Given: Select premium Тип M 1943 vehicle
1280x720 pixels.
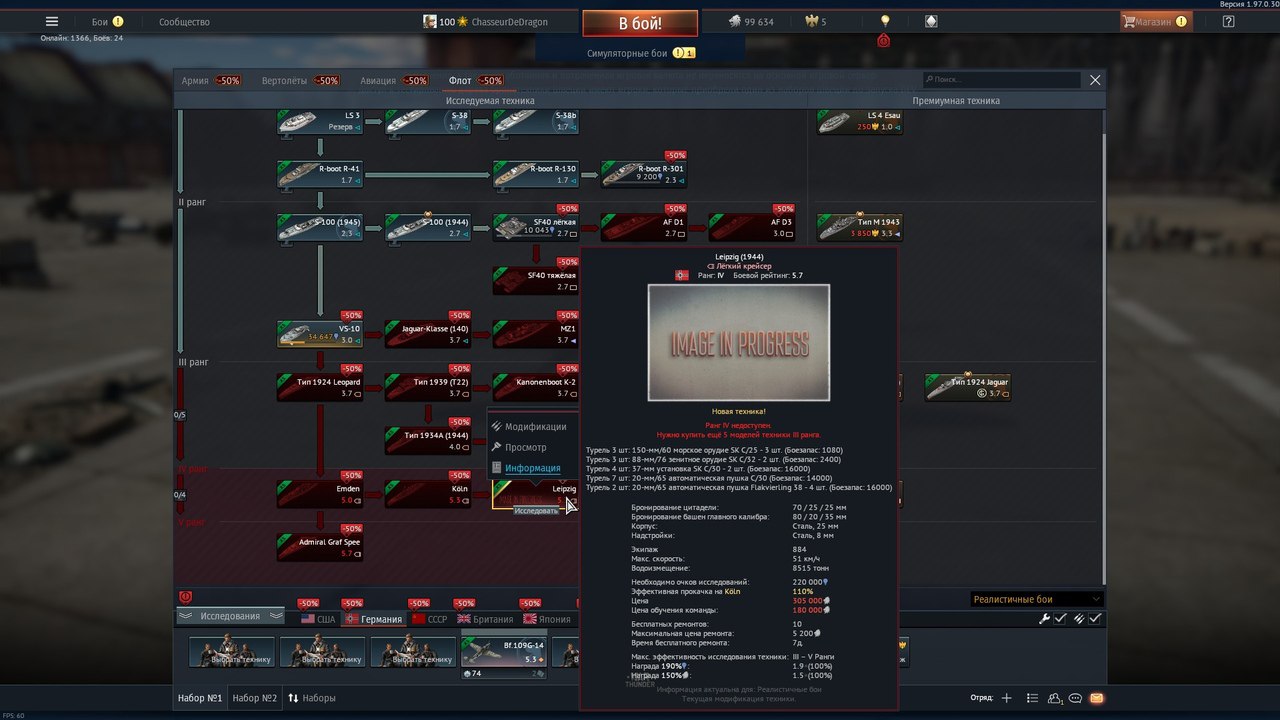Looking at the screenshot, I should tap(859, 227).
